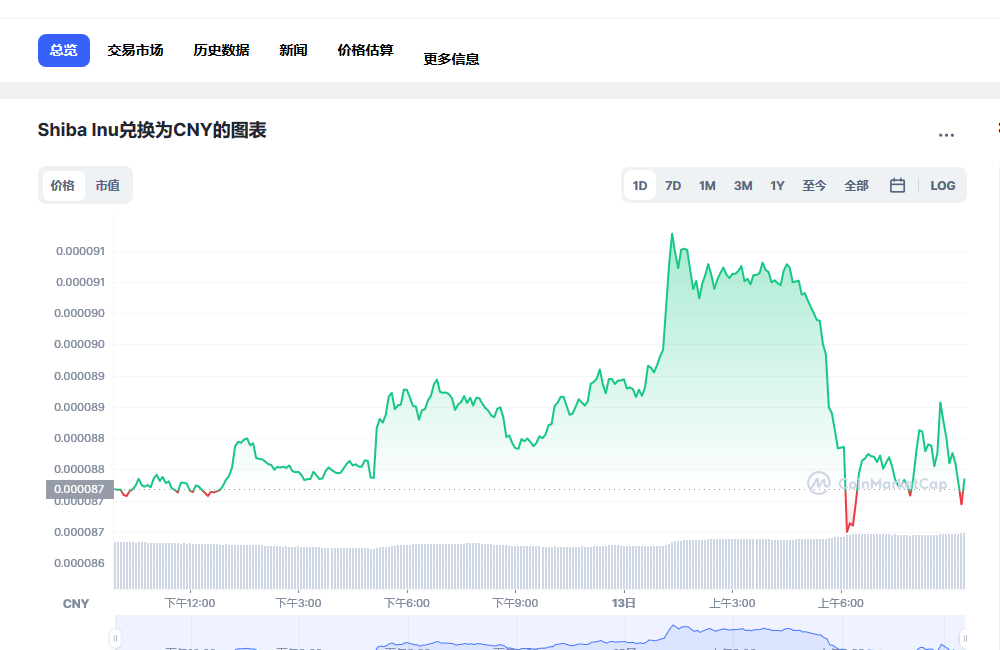Select the 7D time range
The width and height of the screenshot is (1000, 650).
pyautogui.click(x=673, y=186)
